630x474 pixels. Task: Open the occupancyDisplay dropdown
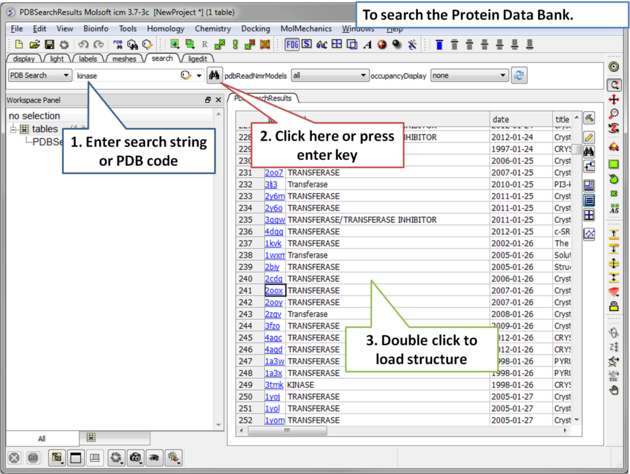[501, 76]
